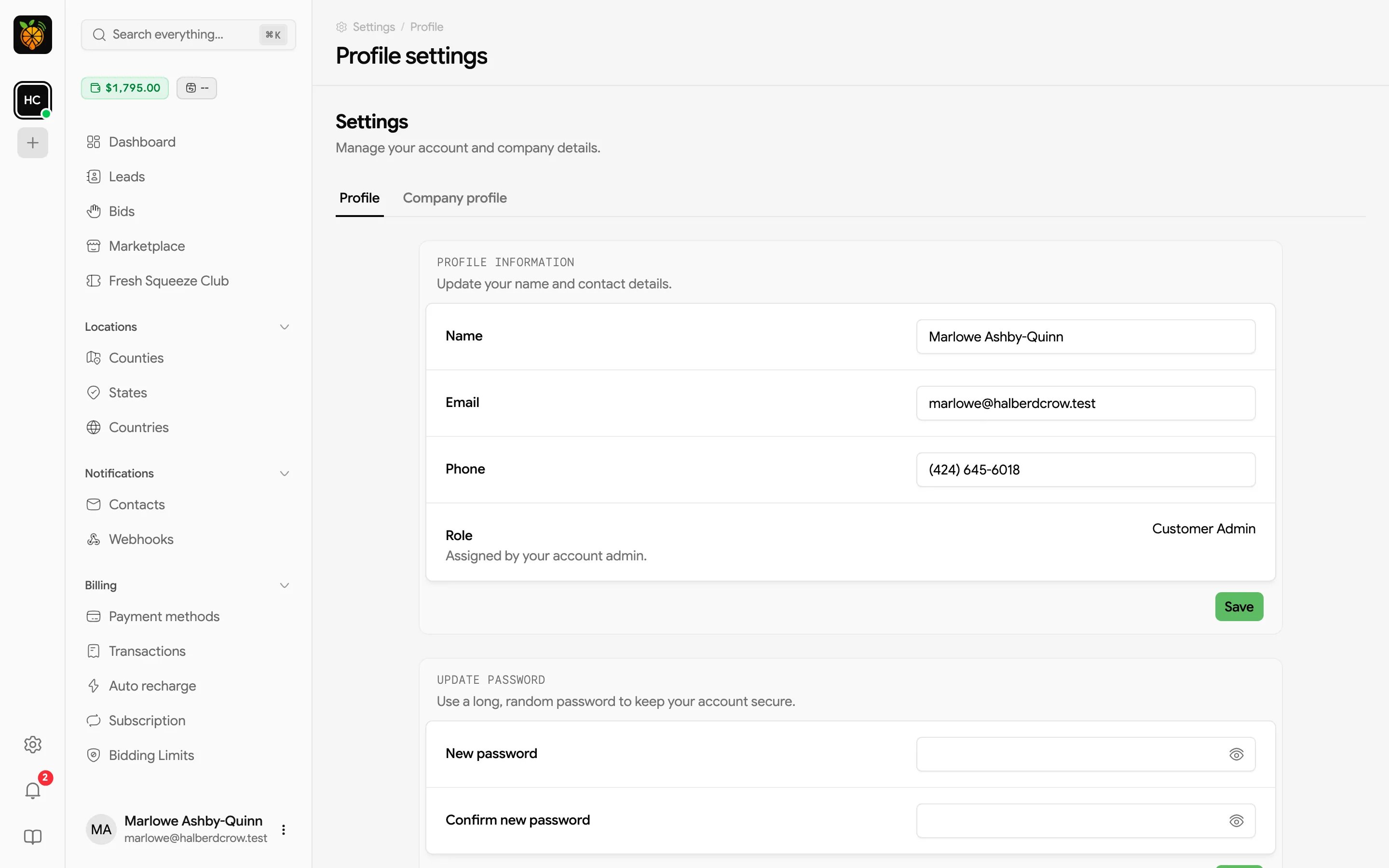1389x868 pixels.
Task: Click the Transactions receipt icon
Action: click(x=94, y=651)
